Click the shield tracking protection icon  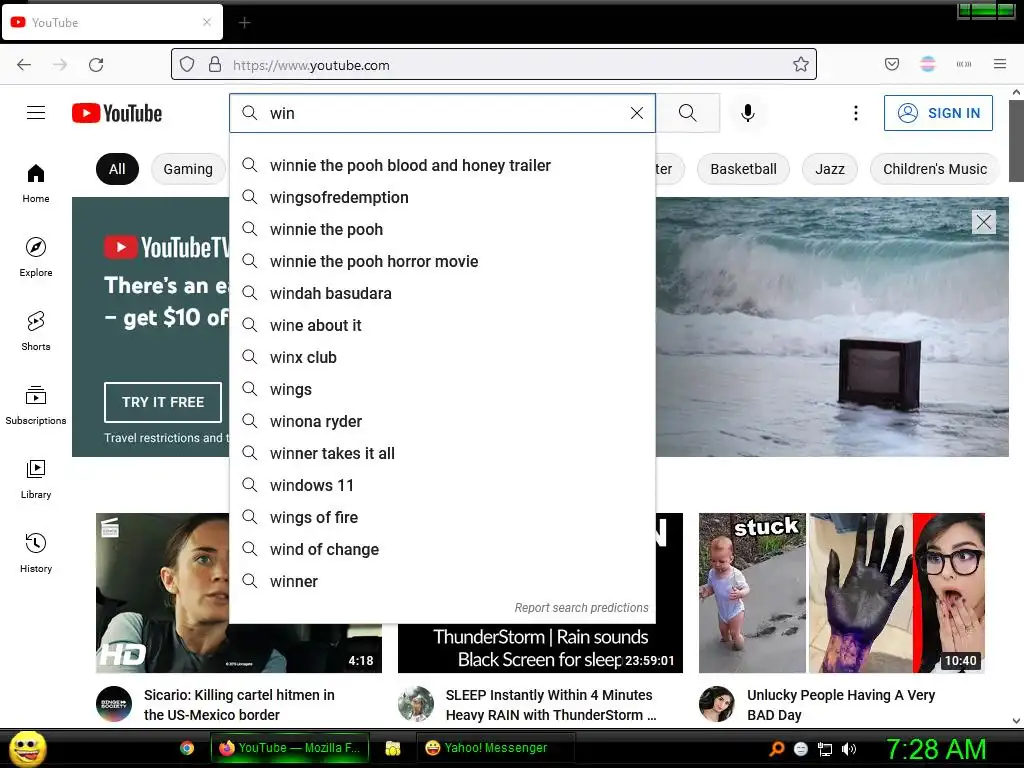pyautogui.click(x=187, y=64)
